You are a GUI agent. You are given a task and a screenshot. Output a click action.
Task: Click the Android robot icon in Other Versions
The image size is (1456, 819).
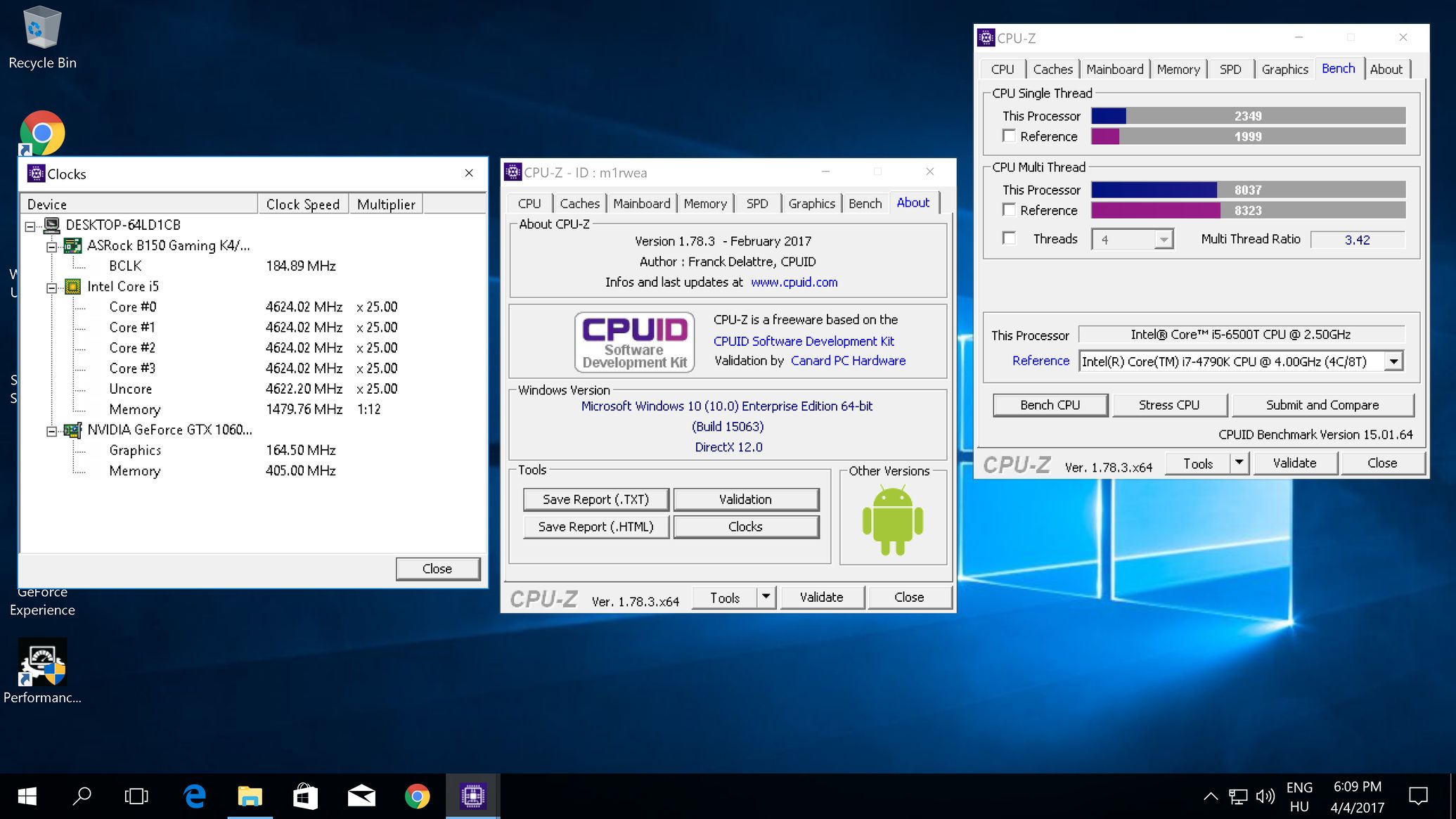point(893,521)
